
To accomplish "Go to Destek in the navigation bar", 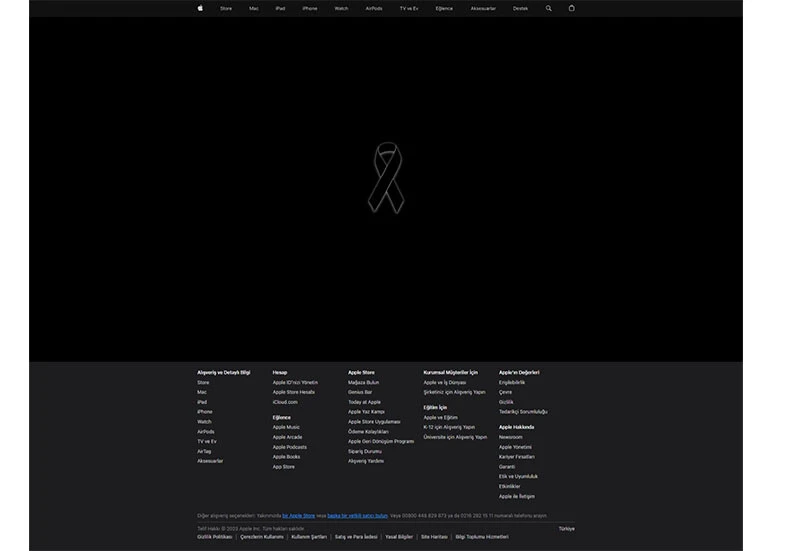I will (x=520, y=8).
